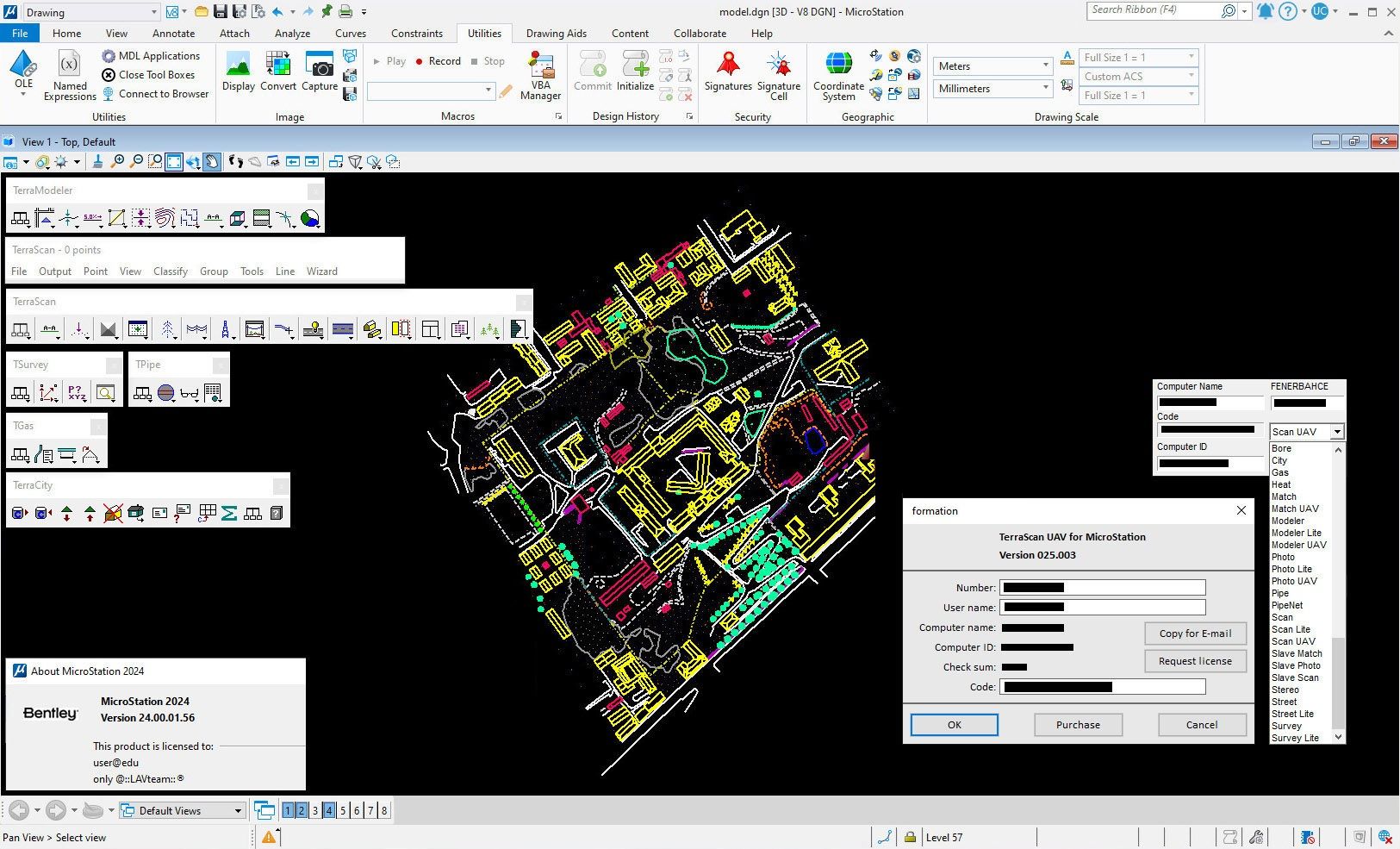Select the Fit View icon in view toolbar
The width and height of the screenshot is (1400, 849).
[x=172, y=162]
